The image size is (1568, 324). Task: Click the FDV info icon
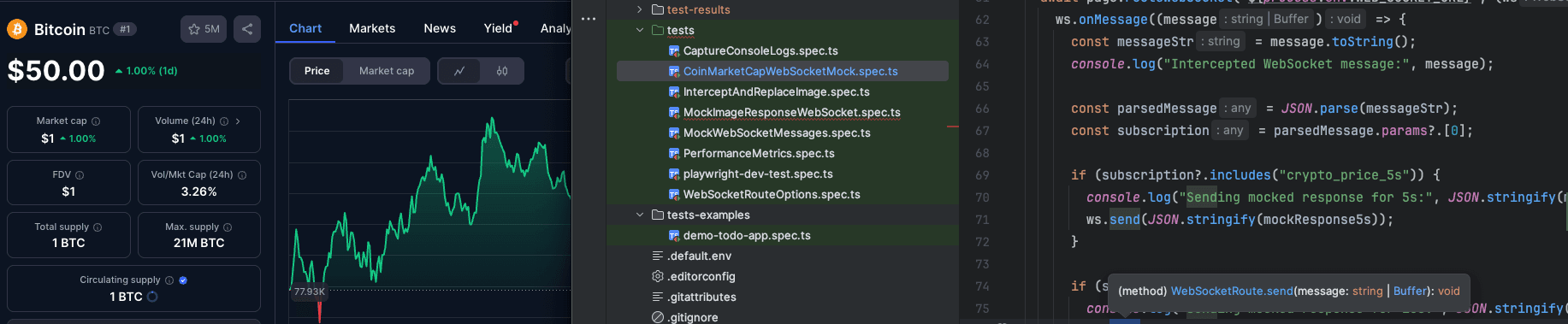click(80, 174)
